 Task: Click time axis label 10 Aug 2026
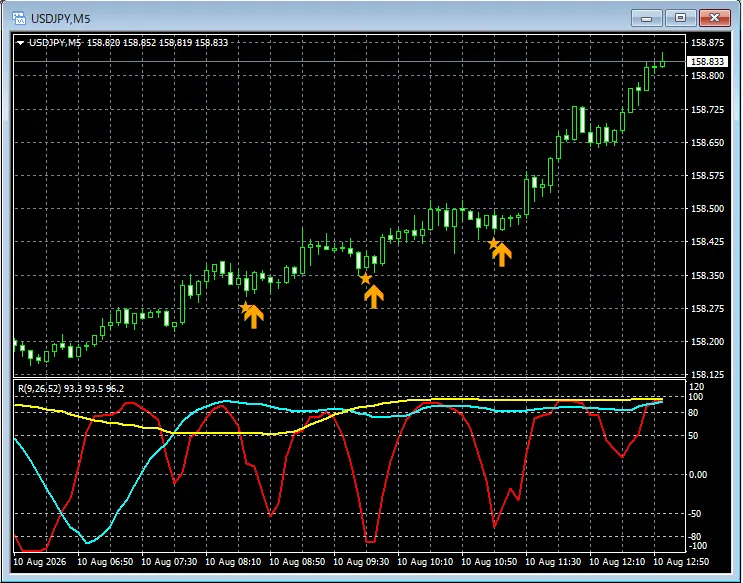40,562
